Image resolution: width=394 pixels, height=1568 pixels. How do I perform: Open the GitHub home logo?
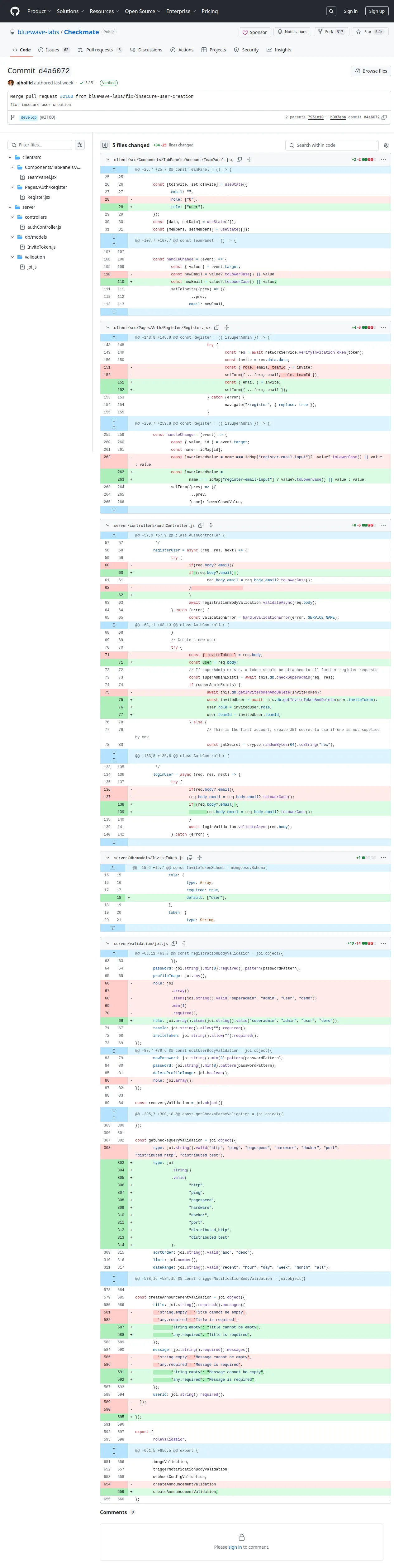tap(15, 11)
